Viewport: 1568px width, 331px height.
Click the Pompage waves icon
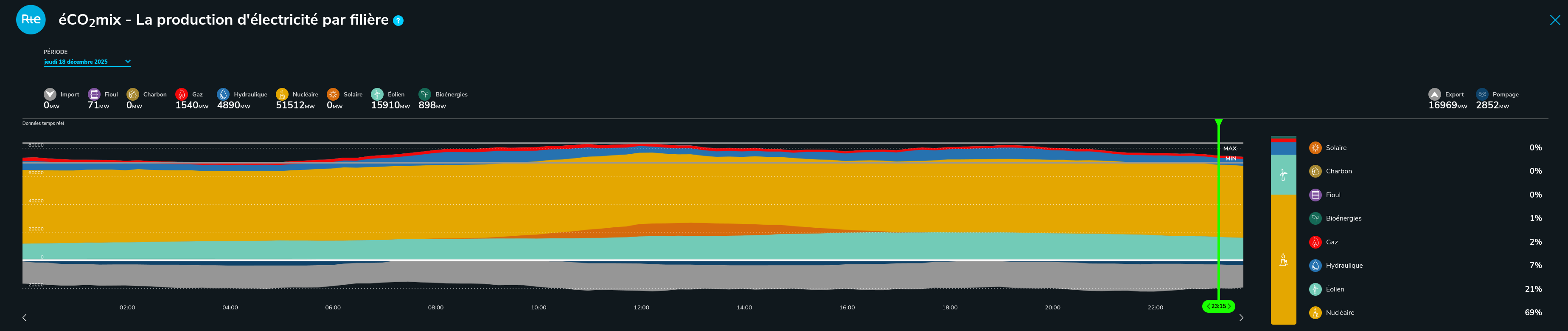[1481, 94]
